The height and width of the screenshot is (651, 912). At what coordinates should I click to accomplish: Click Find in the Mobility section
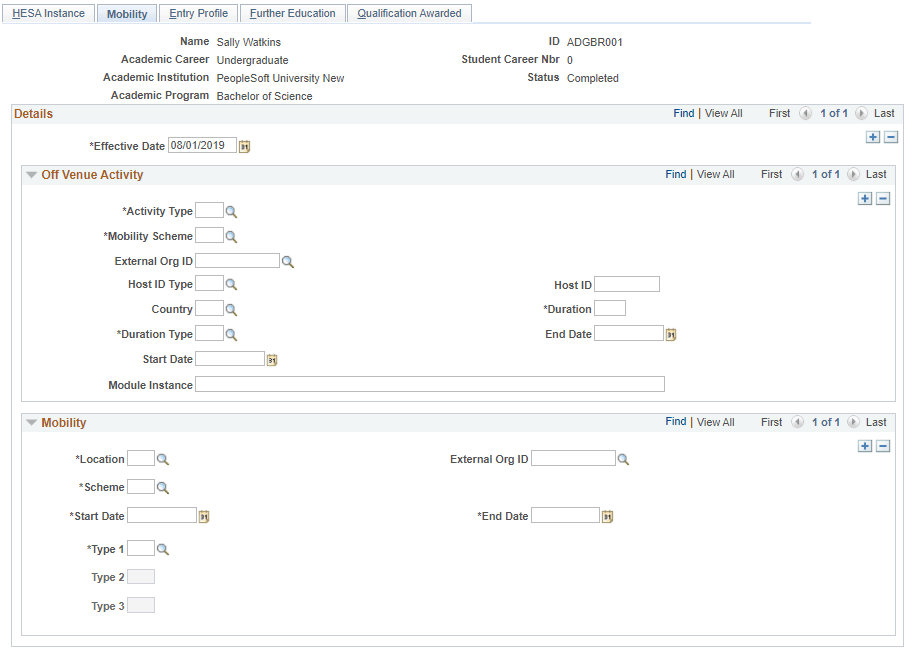[x=677, y=421]
